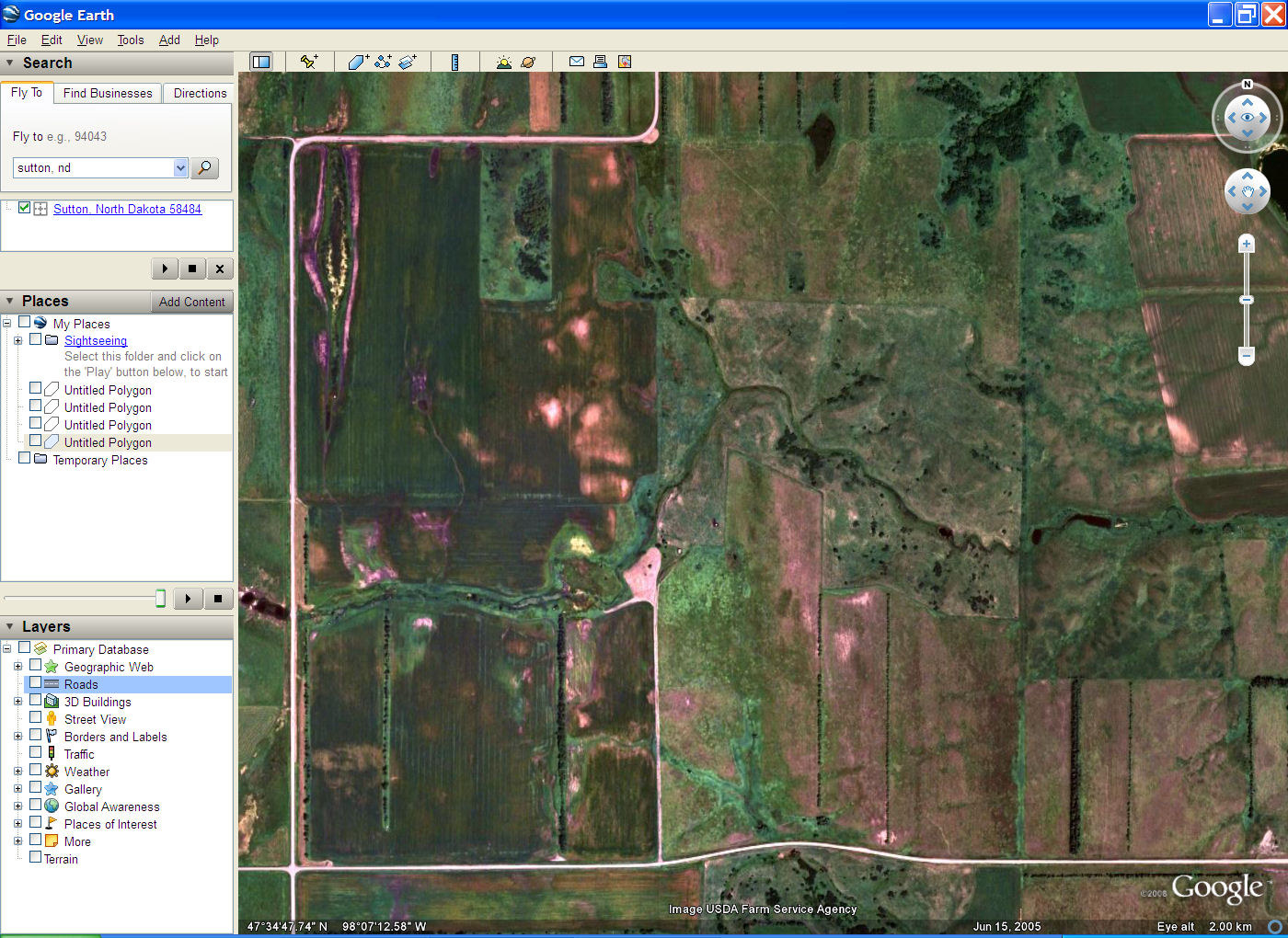1288x938 pixels.
Task: Expand the Geographic Web layer
Action: [17, 666]
